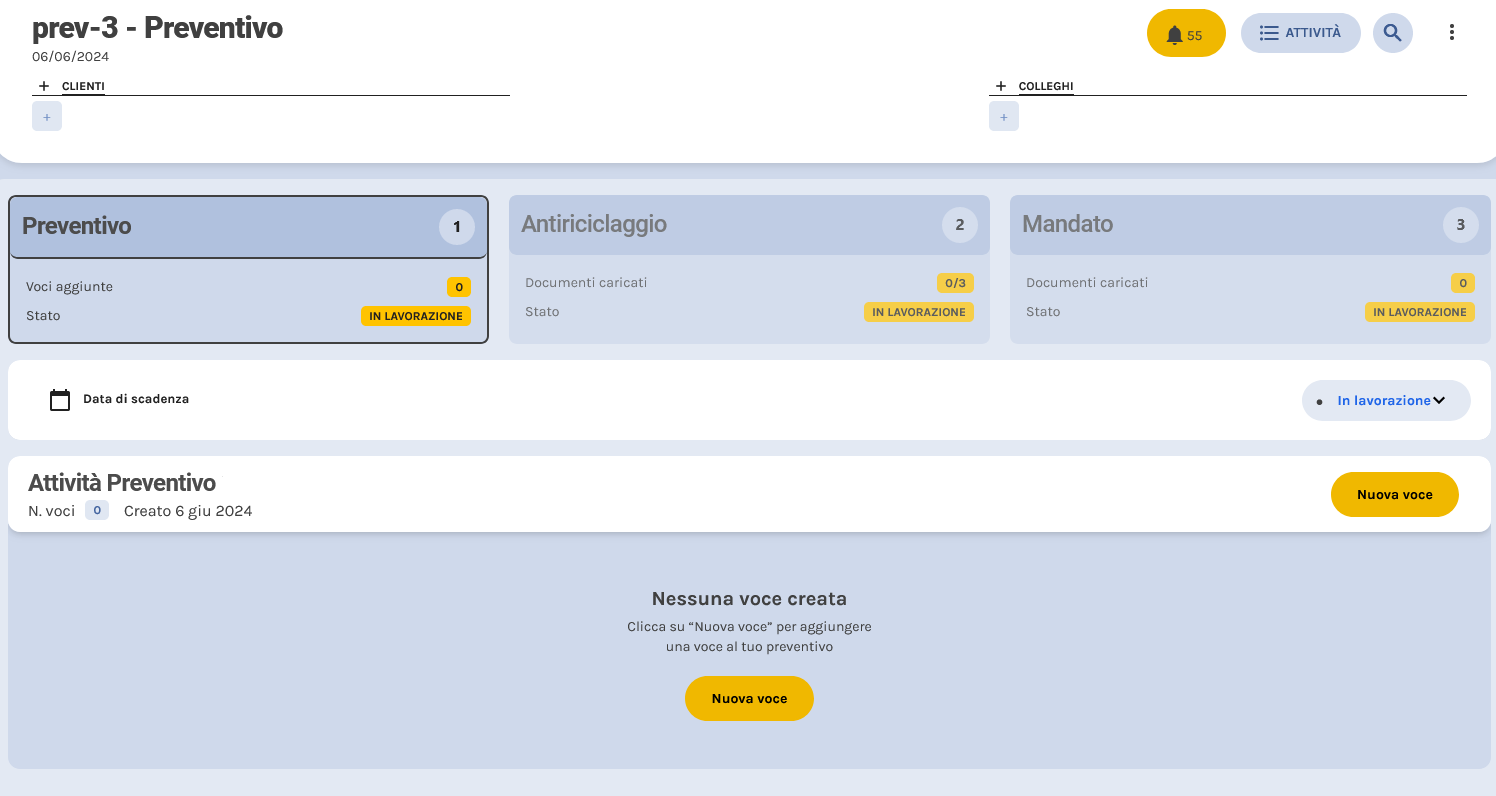Screen dimensions: 1496x796
Task: Open the three-dot overflow menu
Action: pyautogui.click(x=1451, y=32)
